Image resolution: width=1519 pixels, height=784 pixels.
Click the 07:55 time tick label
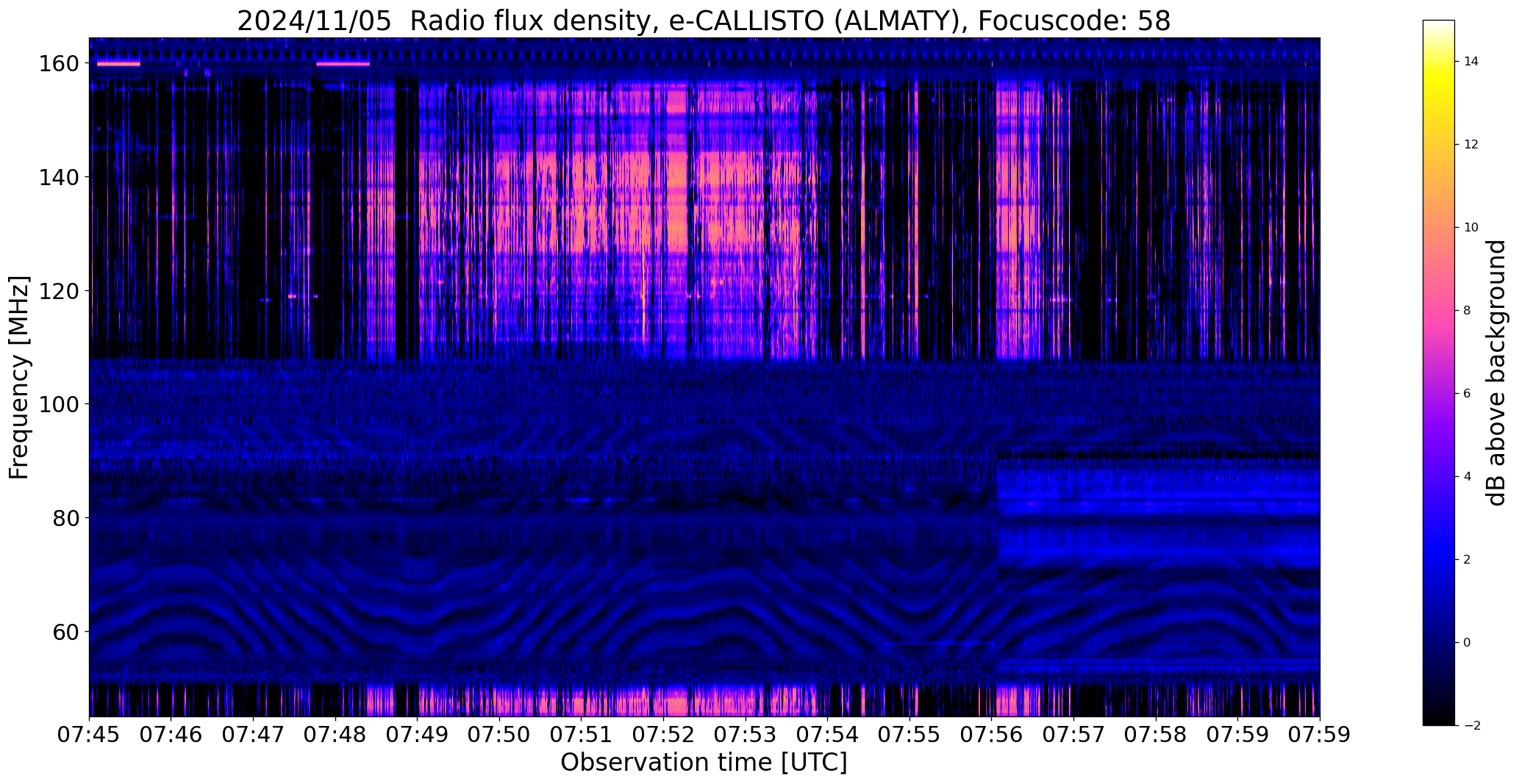pos(909,735)
